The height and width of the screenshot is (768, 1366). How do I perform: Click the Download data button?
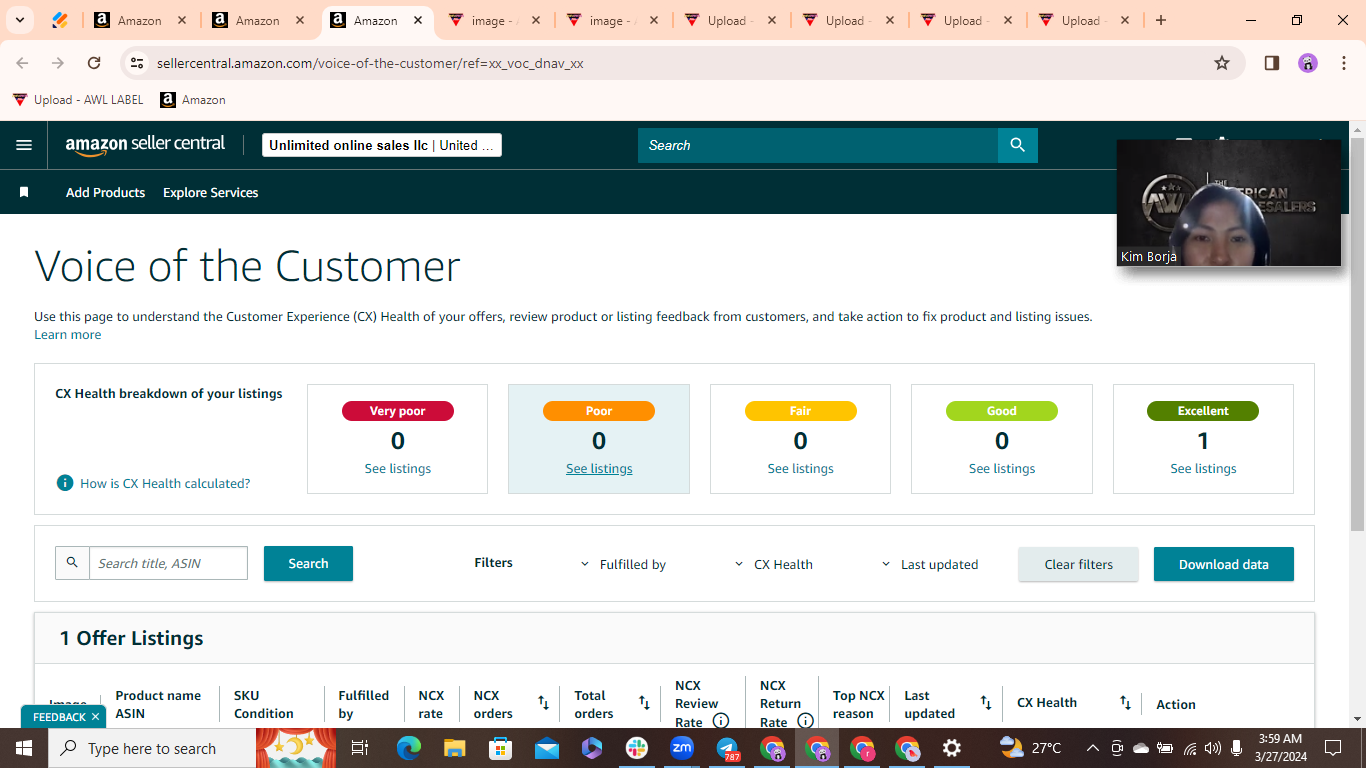click(1224, 564)
